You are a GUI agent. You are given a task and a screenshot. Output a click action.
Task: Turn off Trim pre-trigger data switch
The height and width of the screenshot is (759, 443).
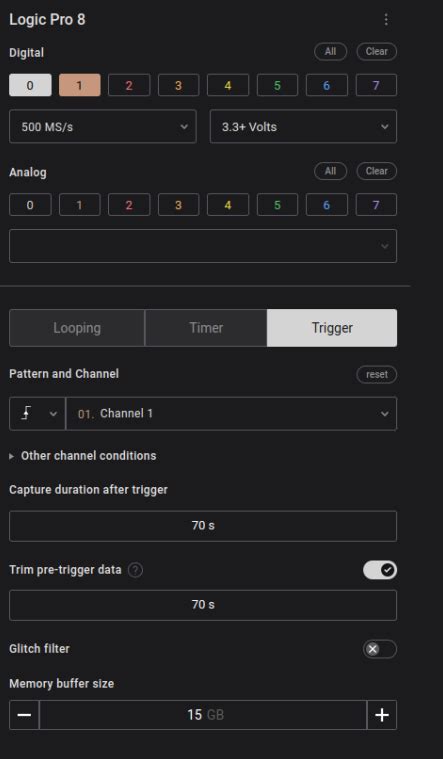380,570
